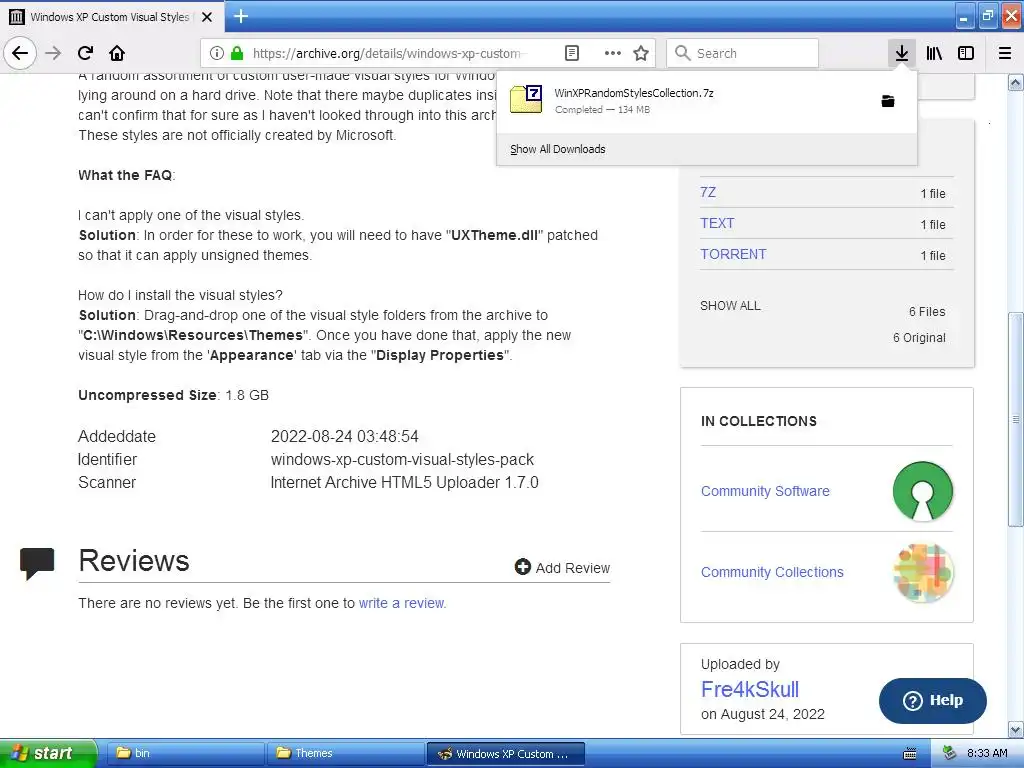Click the IN COLLECTIONS heading
Viewport: 1024px width, 768px height.
click(x=759, y=421)
